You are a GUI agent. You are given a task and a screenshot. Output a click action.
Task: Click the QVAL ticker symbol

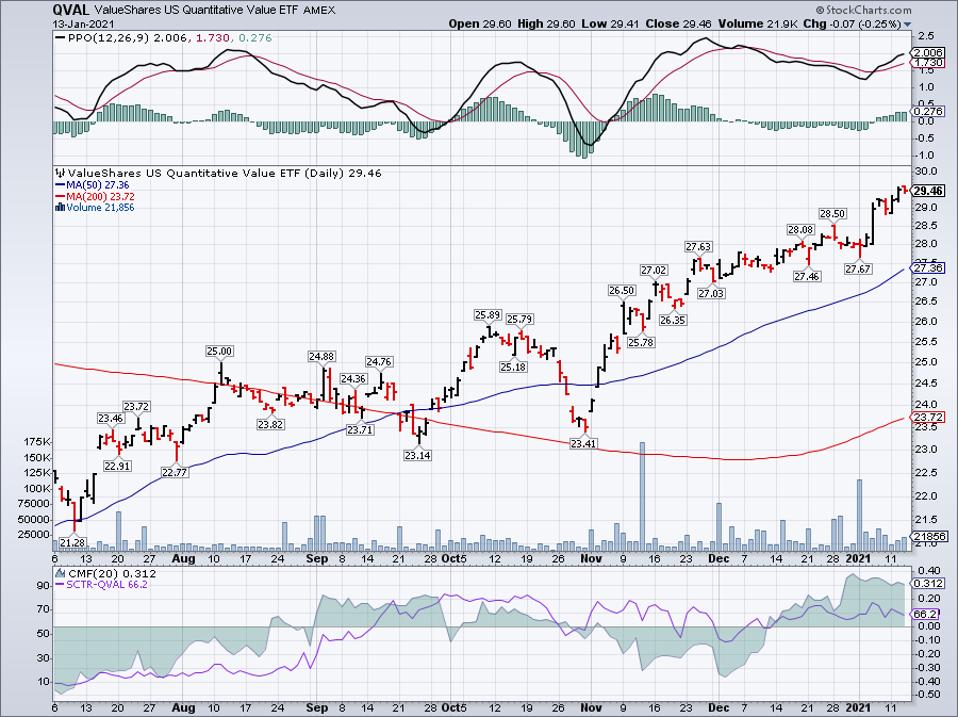pyautogui.click(x=71, y=10)
